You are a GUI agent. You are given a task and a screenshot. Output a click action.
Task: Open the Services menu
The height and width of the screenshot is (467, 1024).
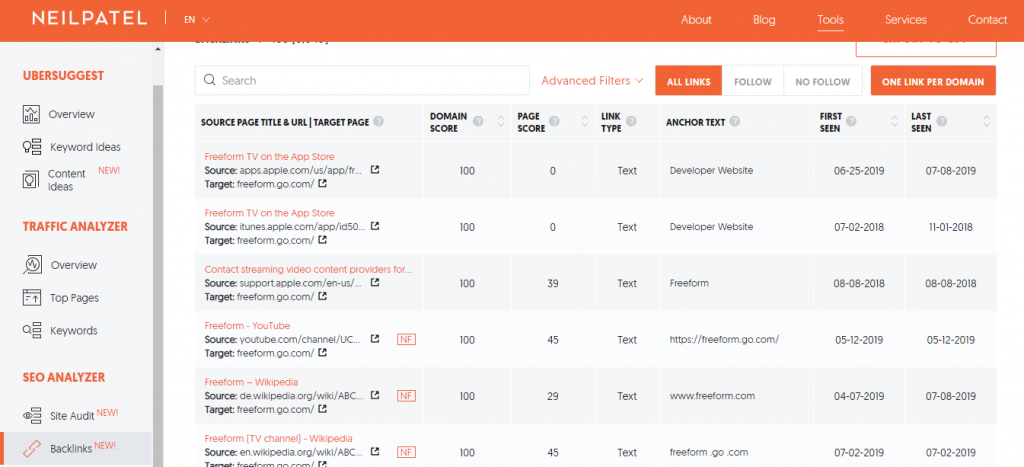tap(905, 20)
